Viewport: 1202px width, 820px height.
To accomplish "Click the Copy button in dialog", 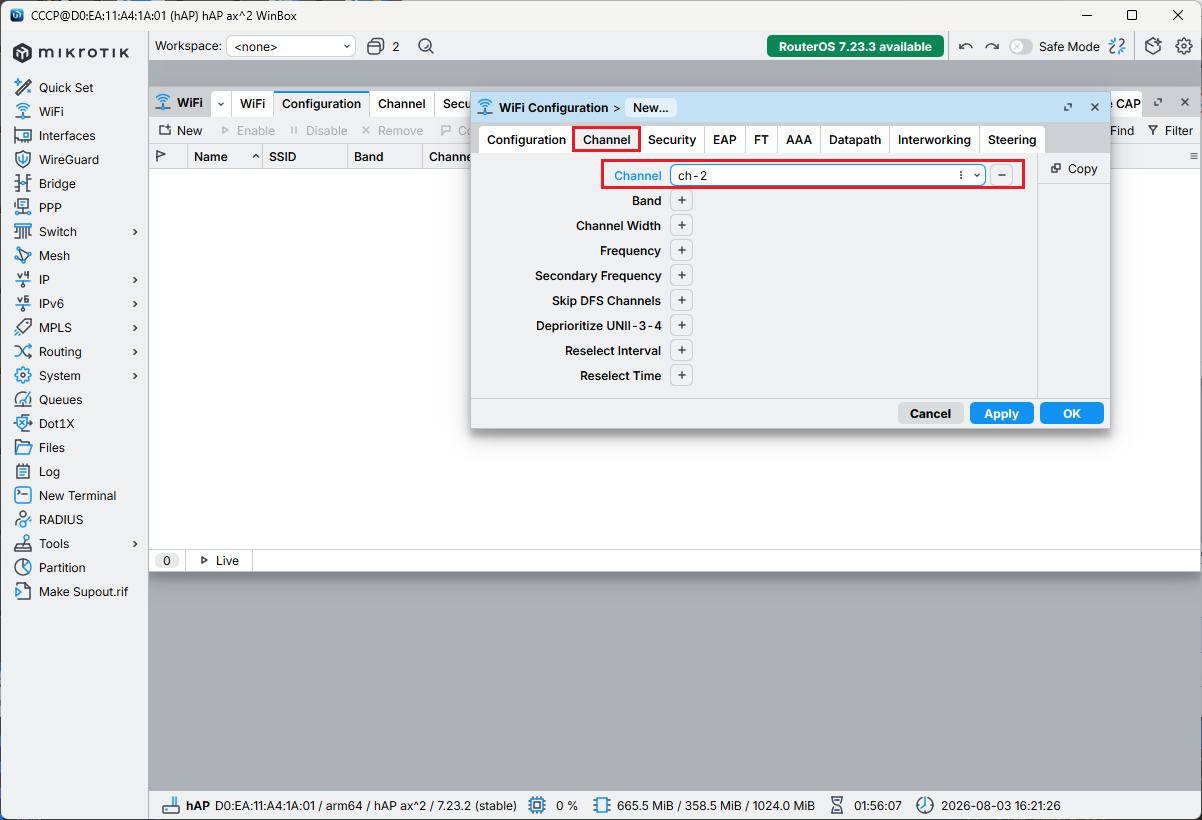I will click(x=1074, y=169).
